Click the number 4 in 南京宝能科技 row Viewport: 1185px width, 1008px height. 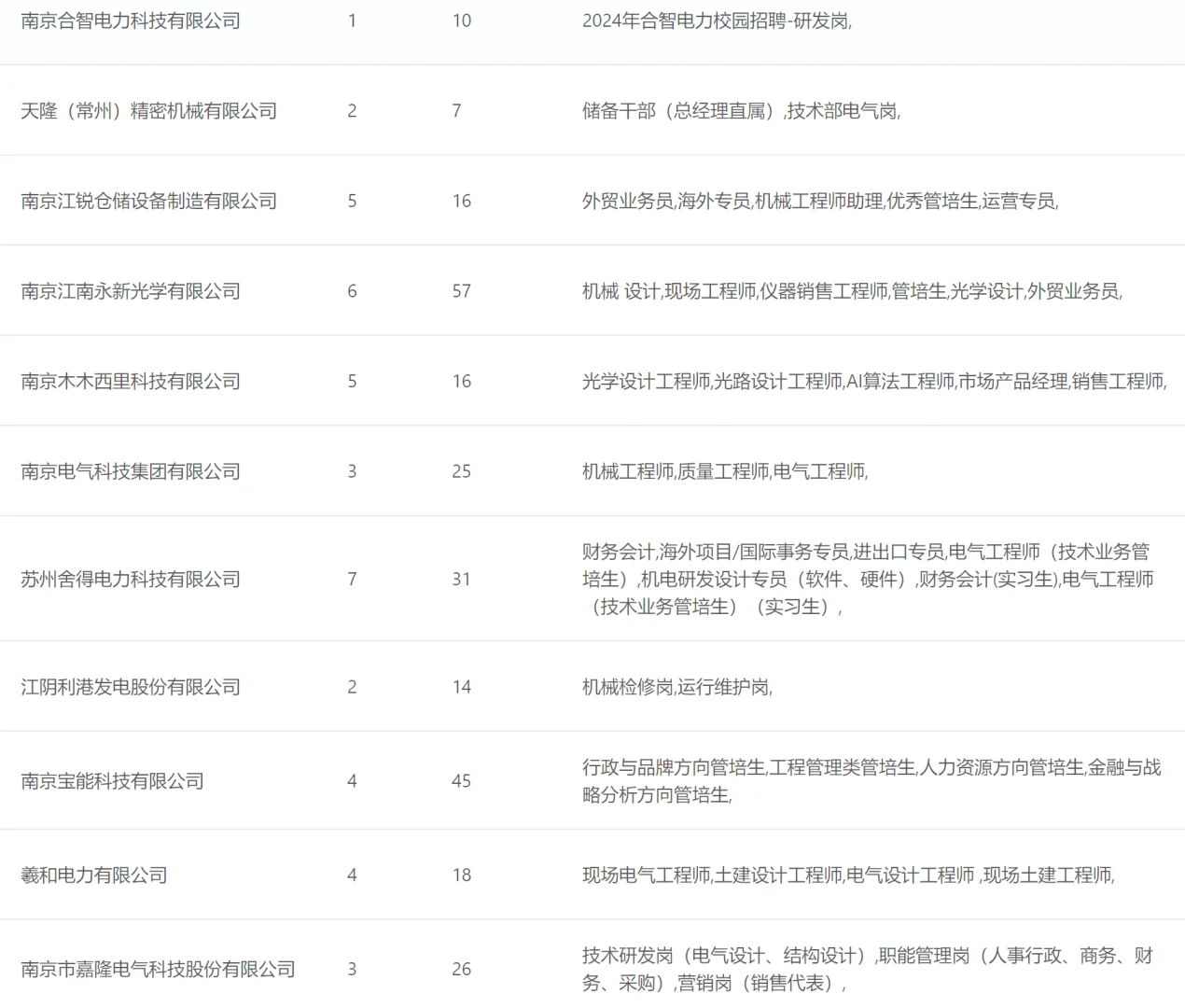click(x=352, y=781)
